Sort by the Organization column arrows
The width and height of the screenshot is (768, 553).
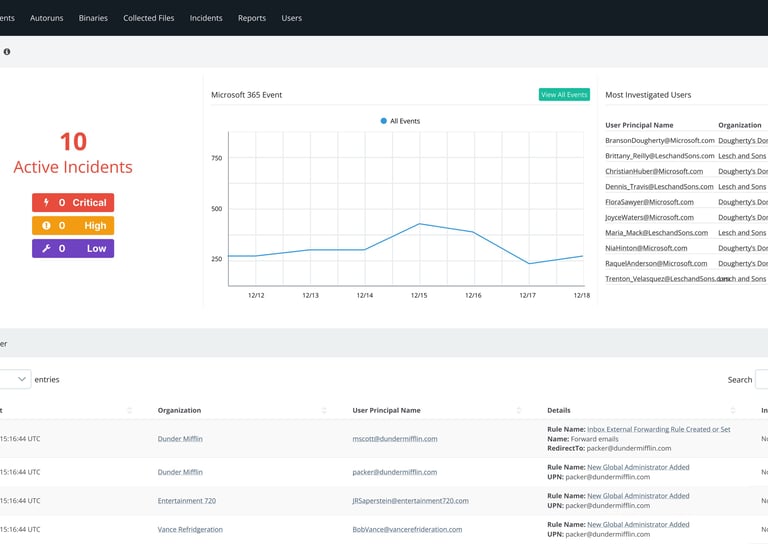pyautogui.click(x=324, y=410)
